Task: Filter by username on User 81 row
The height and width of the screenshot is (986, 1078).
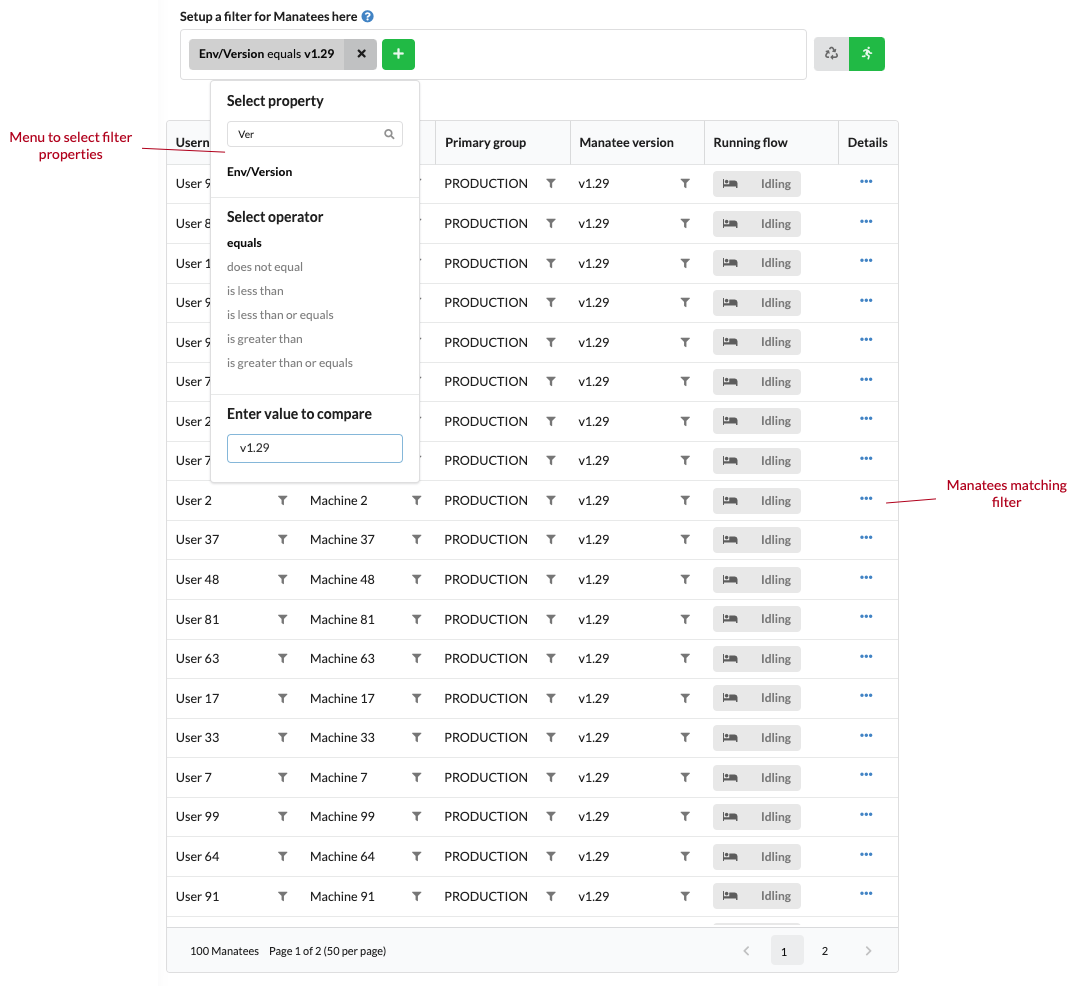Action: tap(283, 620)
